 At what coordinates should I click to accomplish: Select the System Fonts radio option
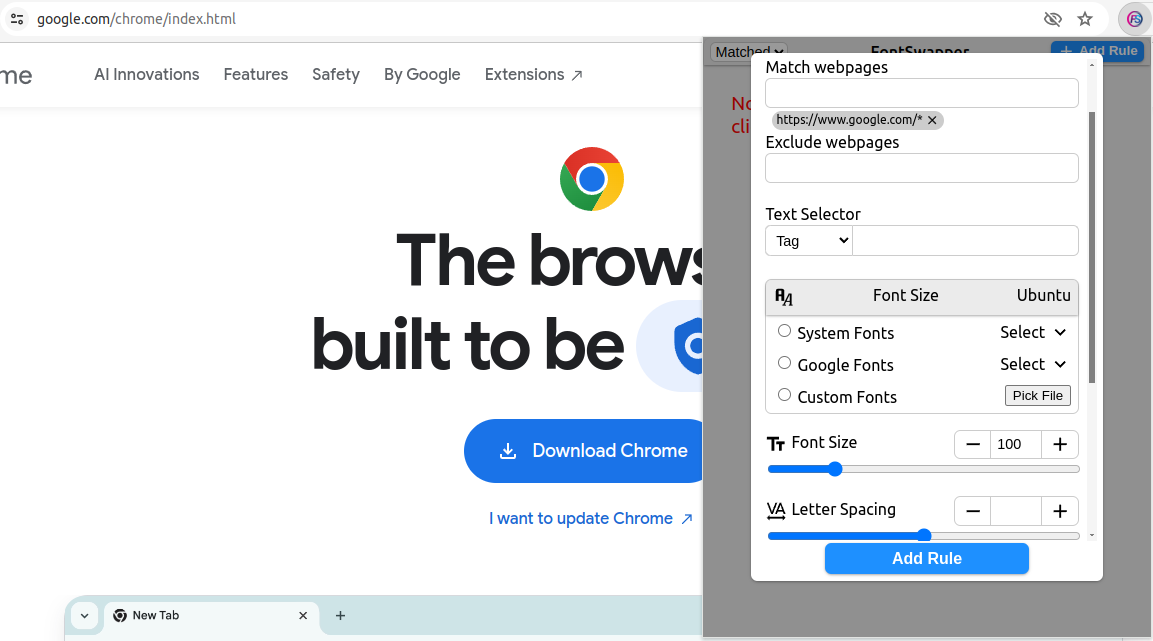tap(784, 331)
